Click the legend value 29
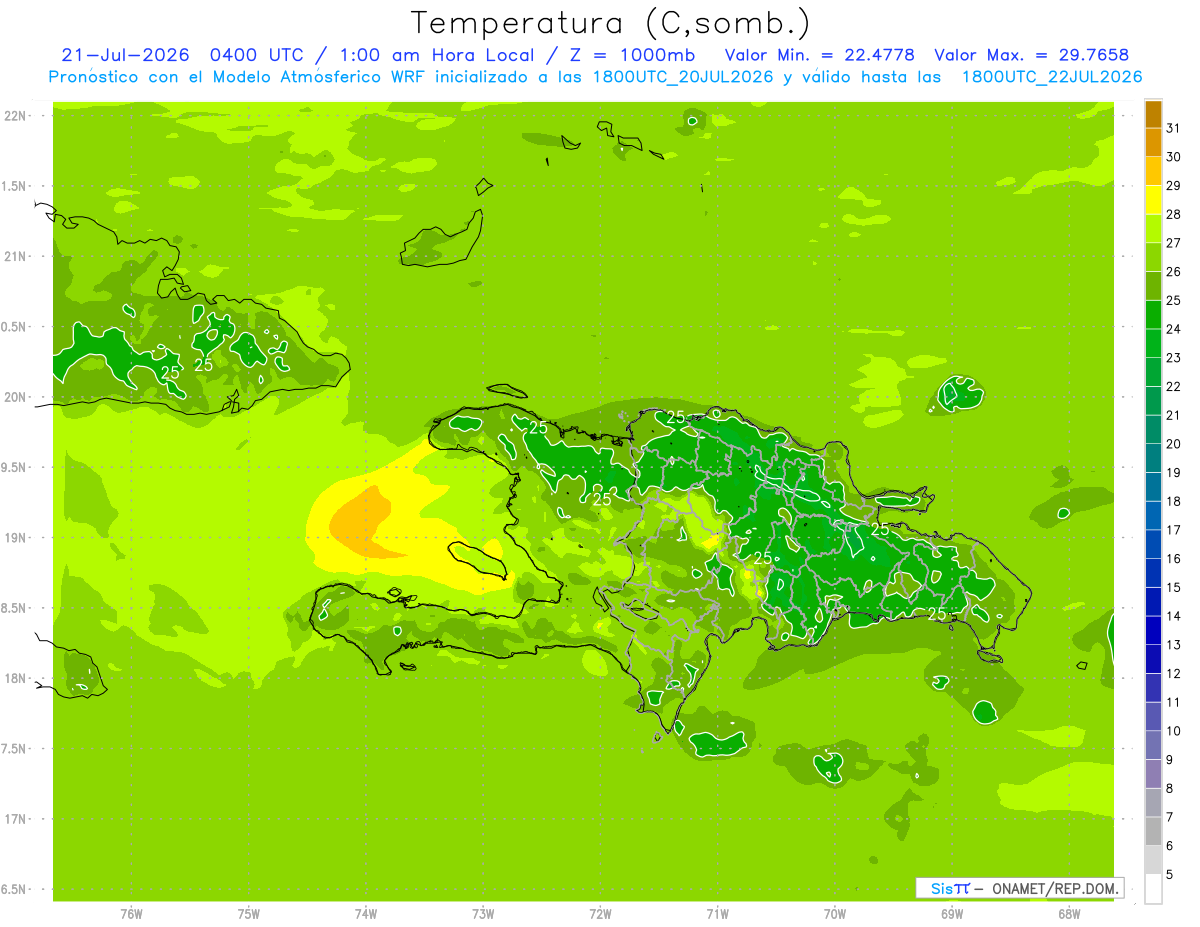 click(x=1174, y=185)
